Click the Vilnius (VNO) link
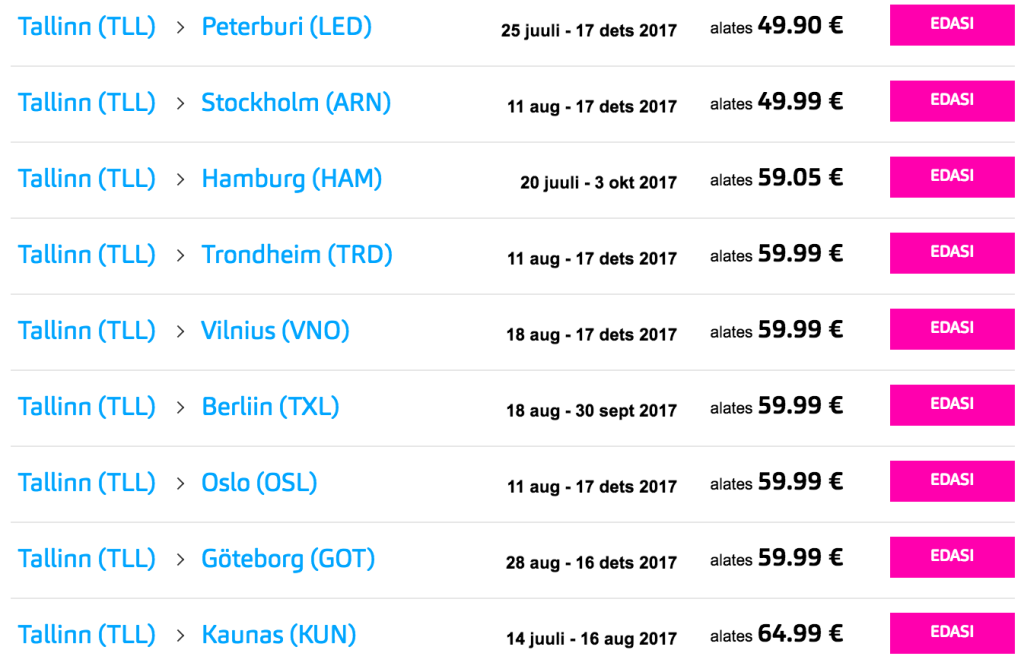 coord(275,331)
